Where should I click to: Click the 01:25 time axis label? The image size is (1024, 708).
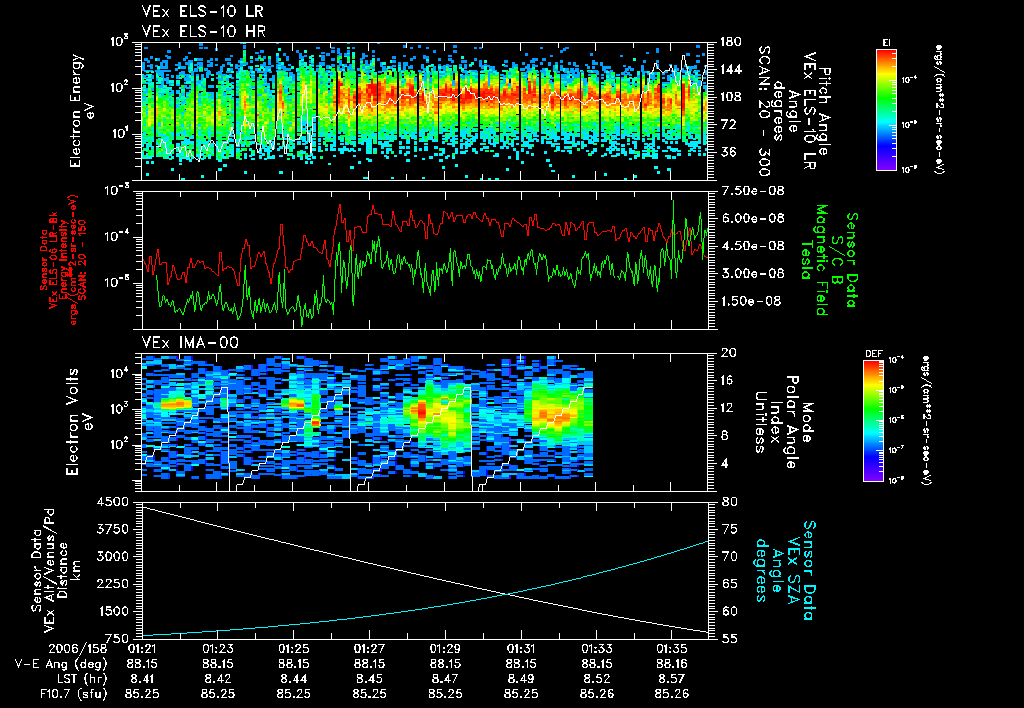point(293,649)
